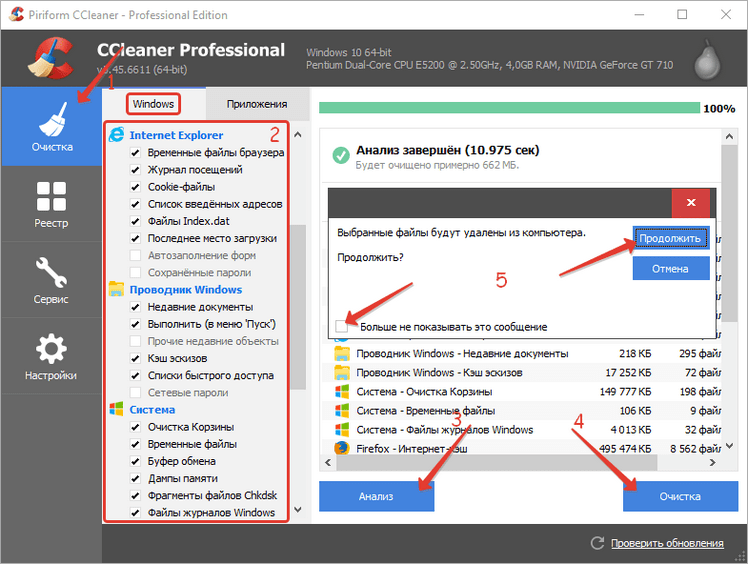The height and width of the screenshot is (564, 748).
Task: Click Windows icon beside Очистка Корзины result
Action: point(342,392)
